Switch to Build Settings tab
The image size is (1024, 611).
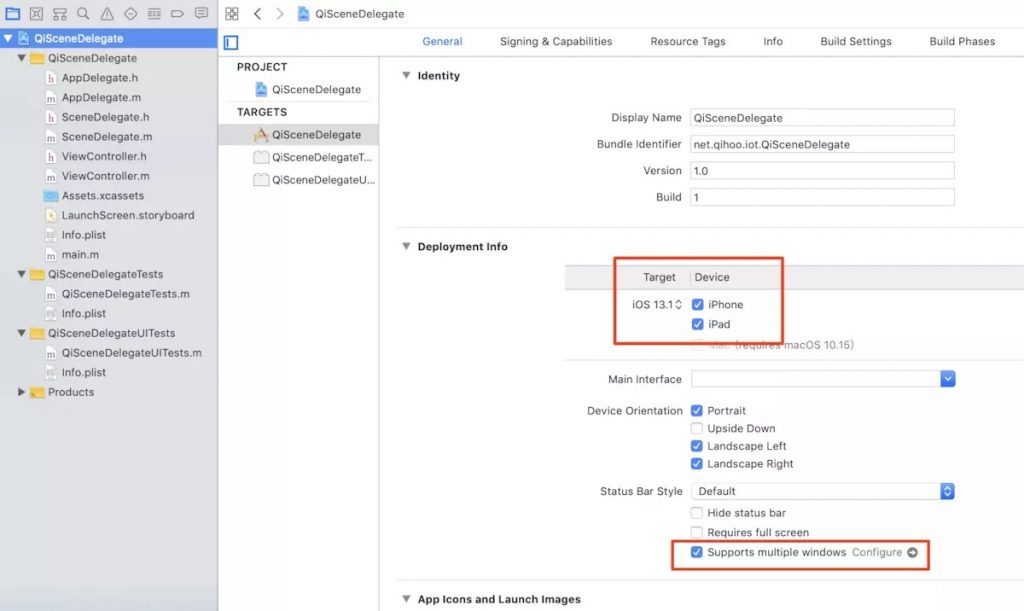(x=856, y=41)
